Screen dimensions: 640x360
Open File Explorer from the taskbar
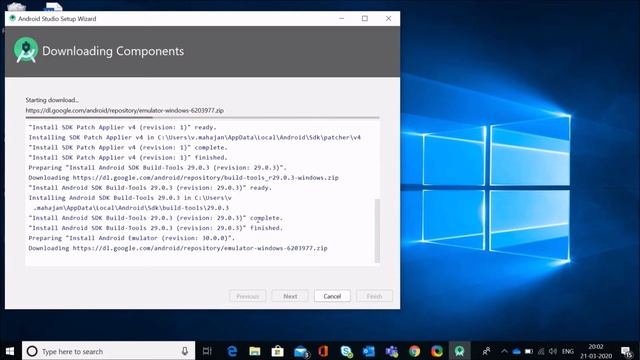coord(255,351)
